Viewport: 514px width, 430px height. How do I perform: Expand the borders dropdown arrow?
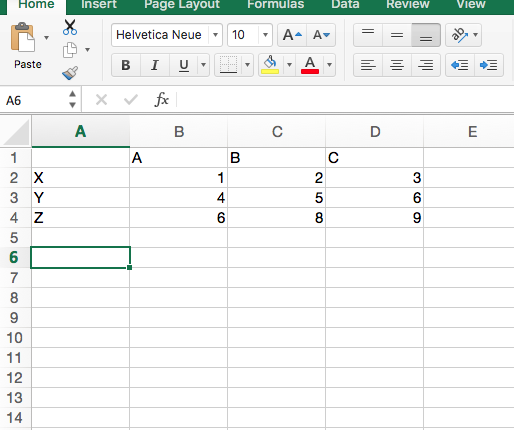[247, 65]
